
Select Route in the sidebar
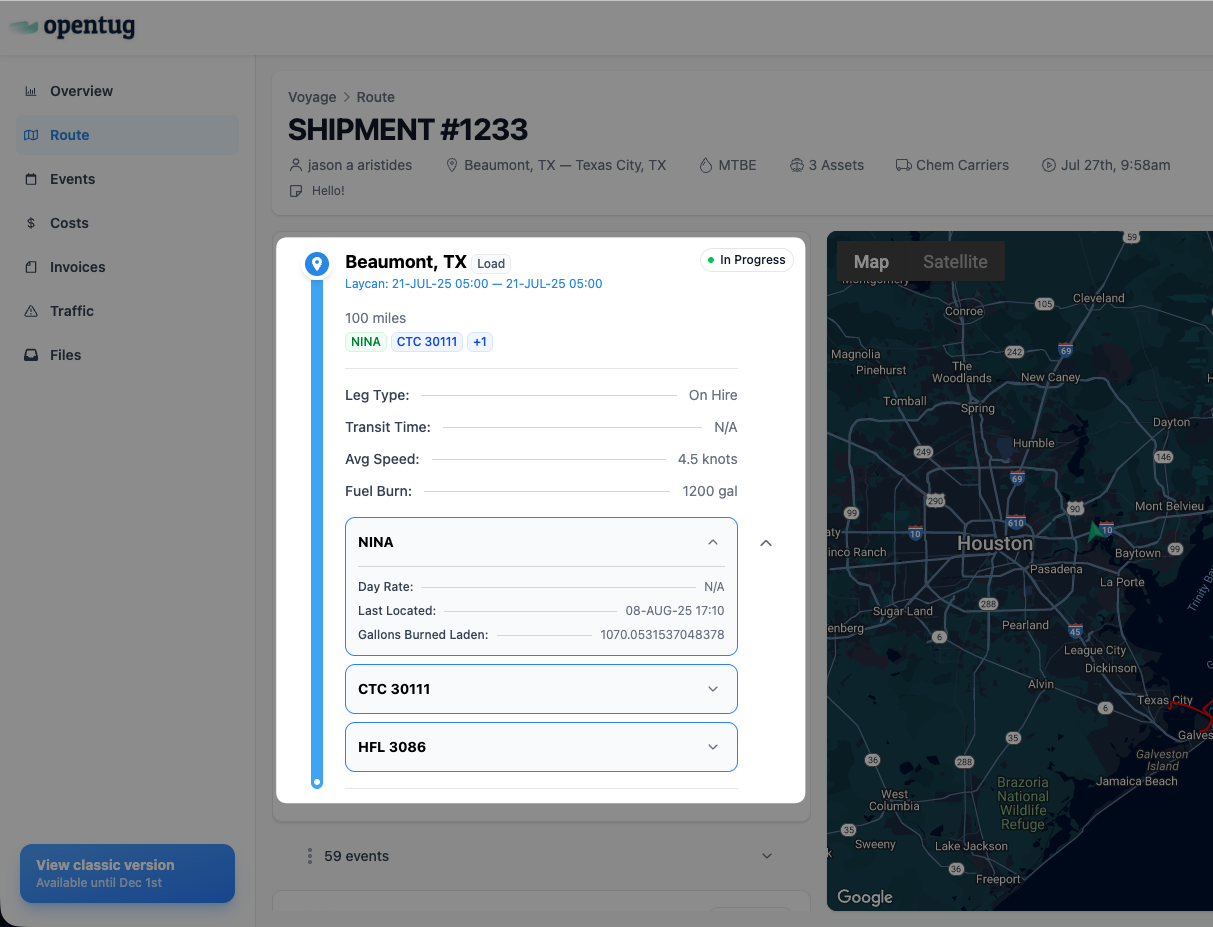tap(127, 135)
